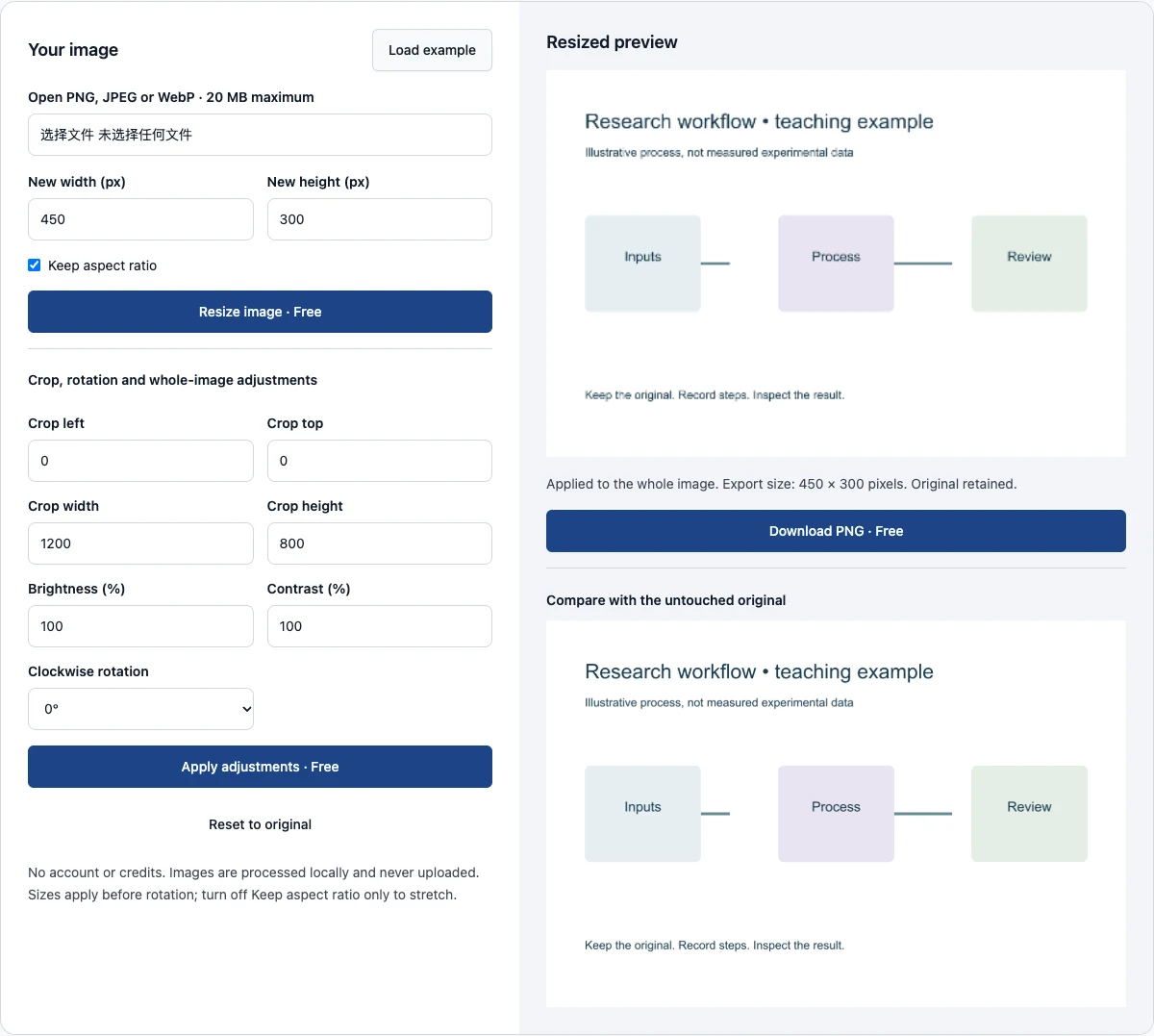Click the resized preview image

(836, 264)
